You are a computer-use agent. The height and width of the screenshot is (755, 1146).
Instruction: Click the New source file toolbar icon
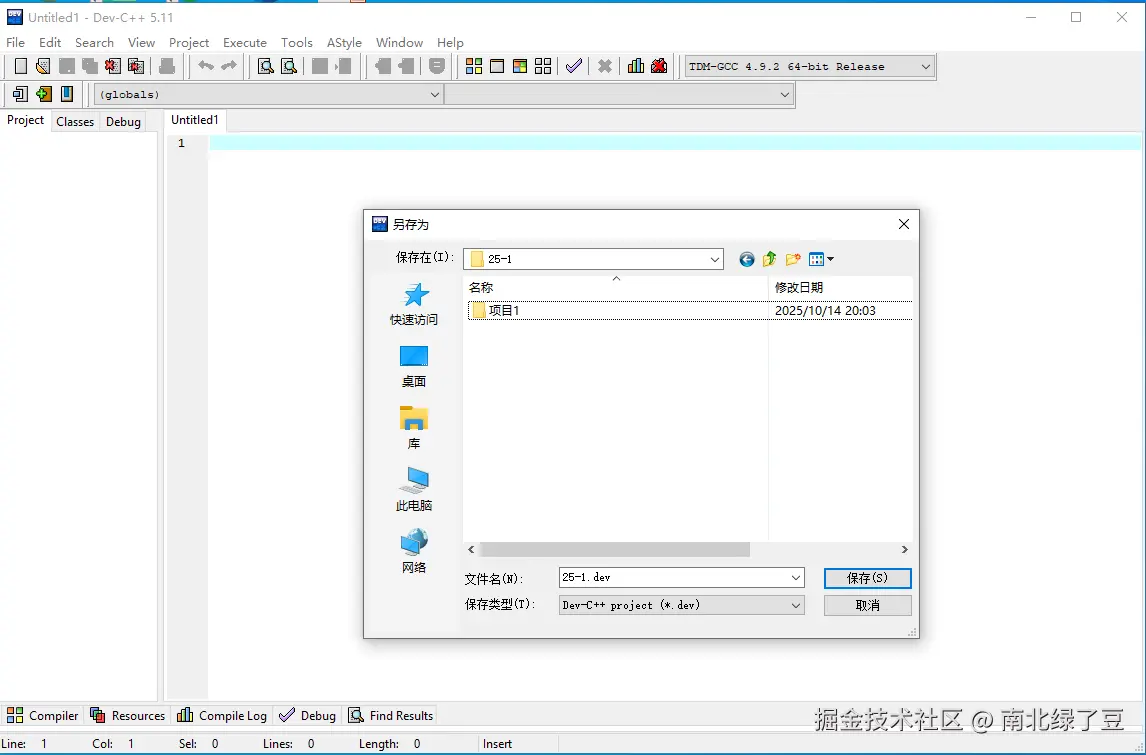[x=21, y=67]
